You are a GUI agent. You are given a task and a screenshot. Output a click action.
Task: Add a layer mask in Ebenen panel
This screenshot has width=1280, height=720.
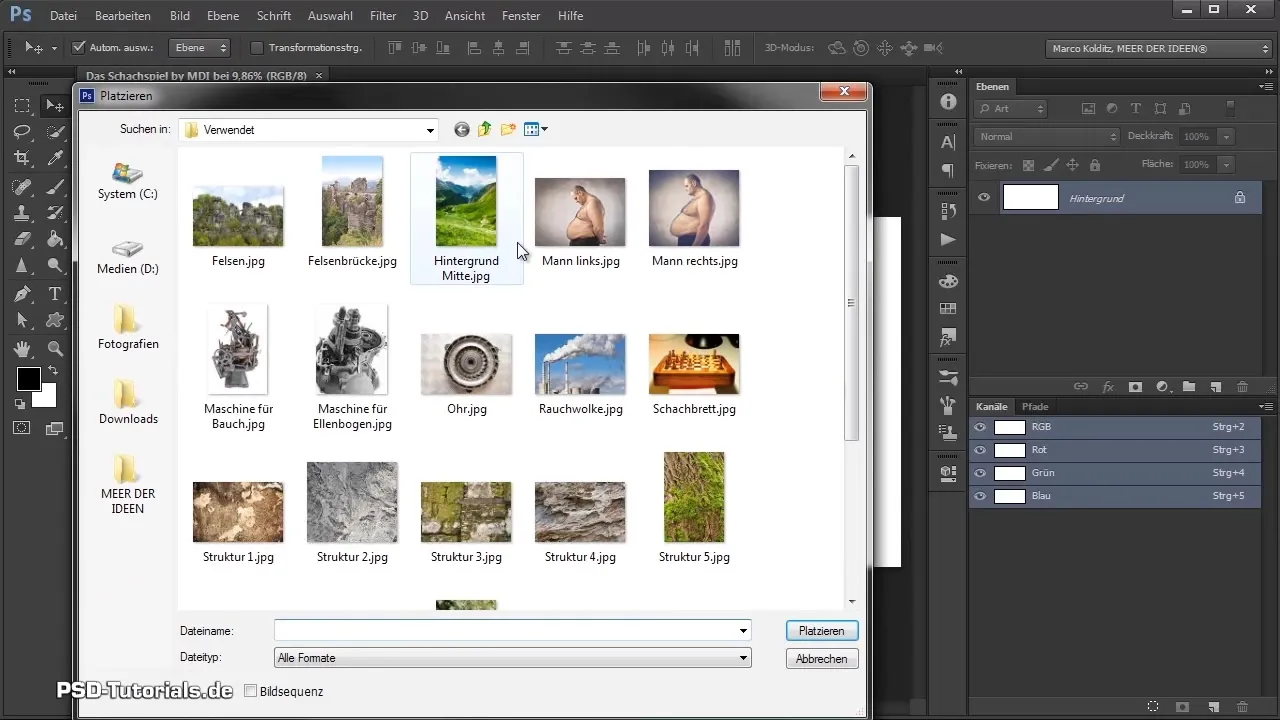(x=1135, y=386)
